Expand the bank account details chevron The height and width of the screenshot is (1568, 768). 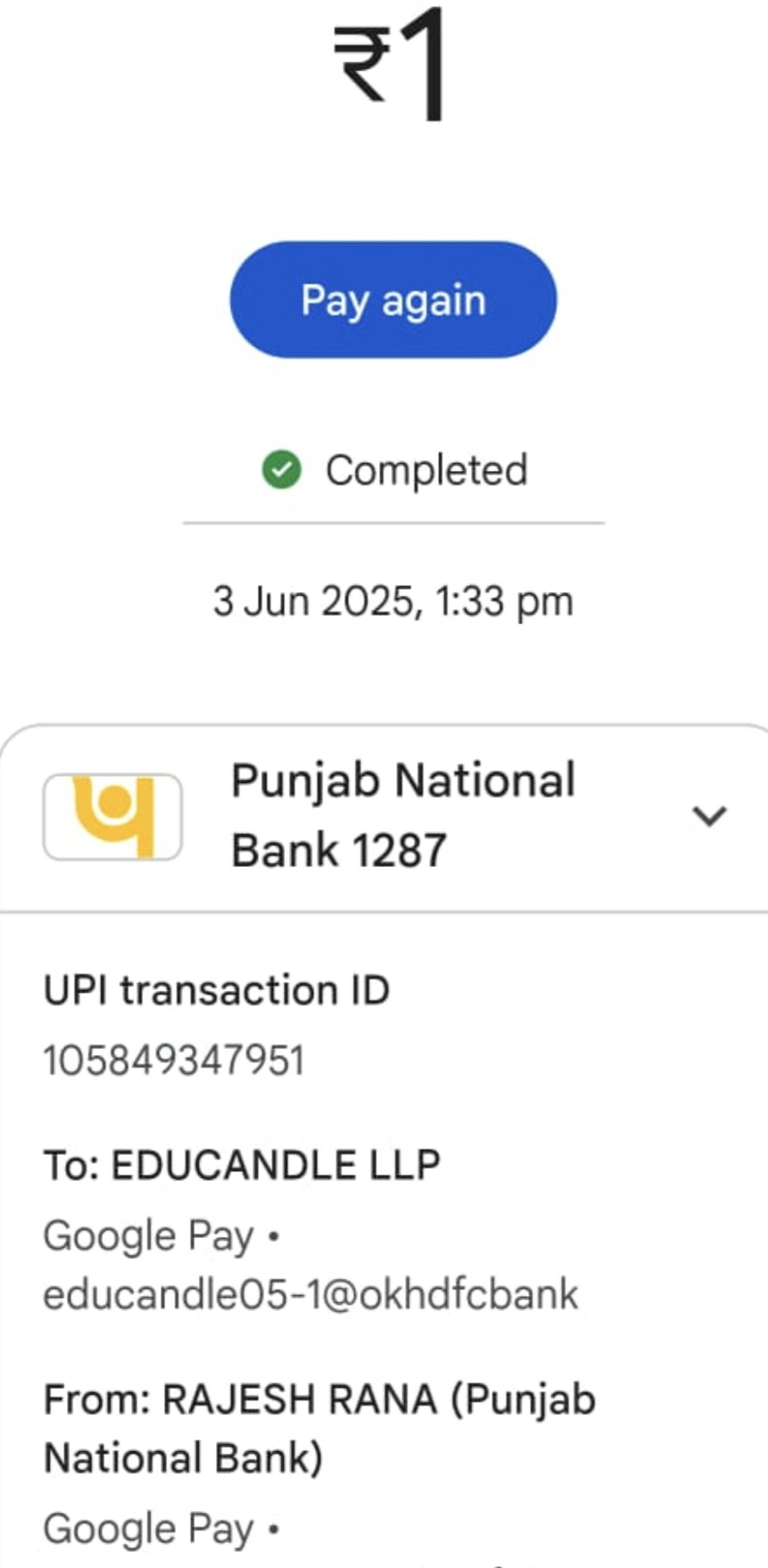[709, 815]
